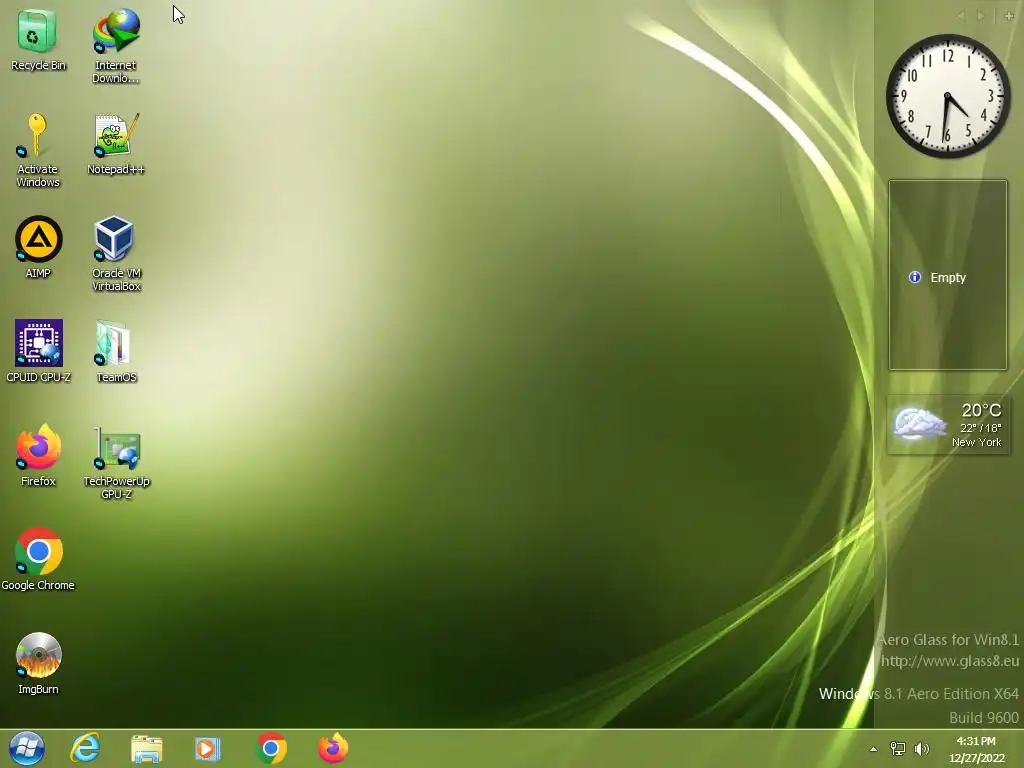Click the 20°C temperature reading

(x=981, y=410)
